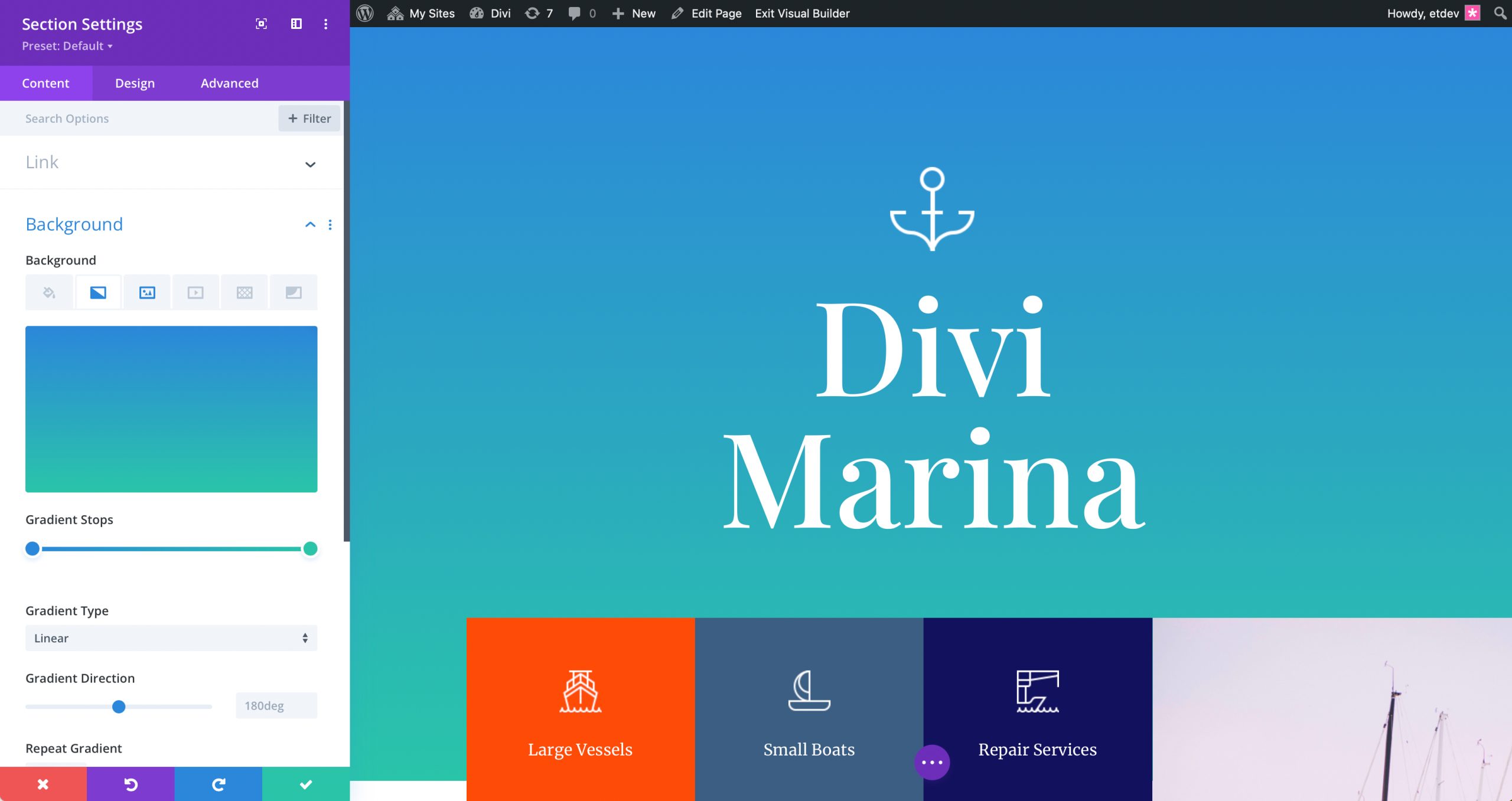Click Edit Page in the WordPress toolbar

(716, 13)
